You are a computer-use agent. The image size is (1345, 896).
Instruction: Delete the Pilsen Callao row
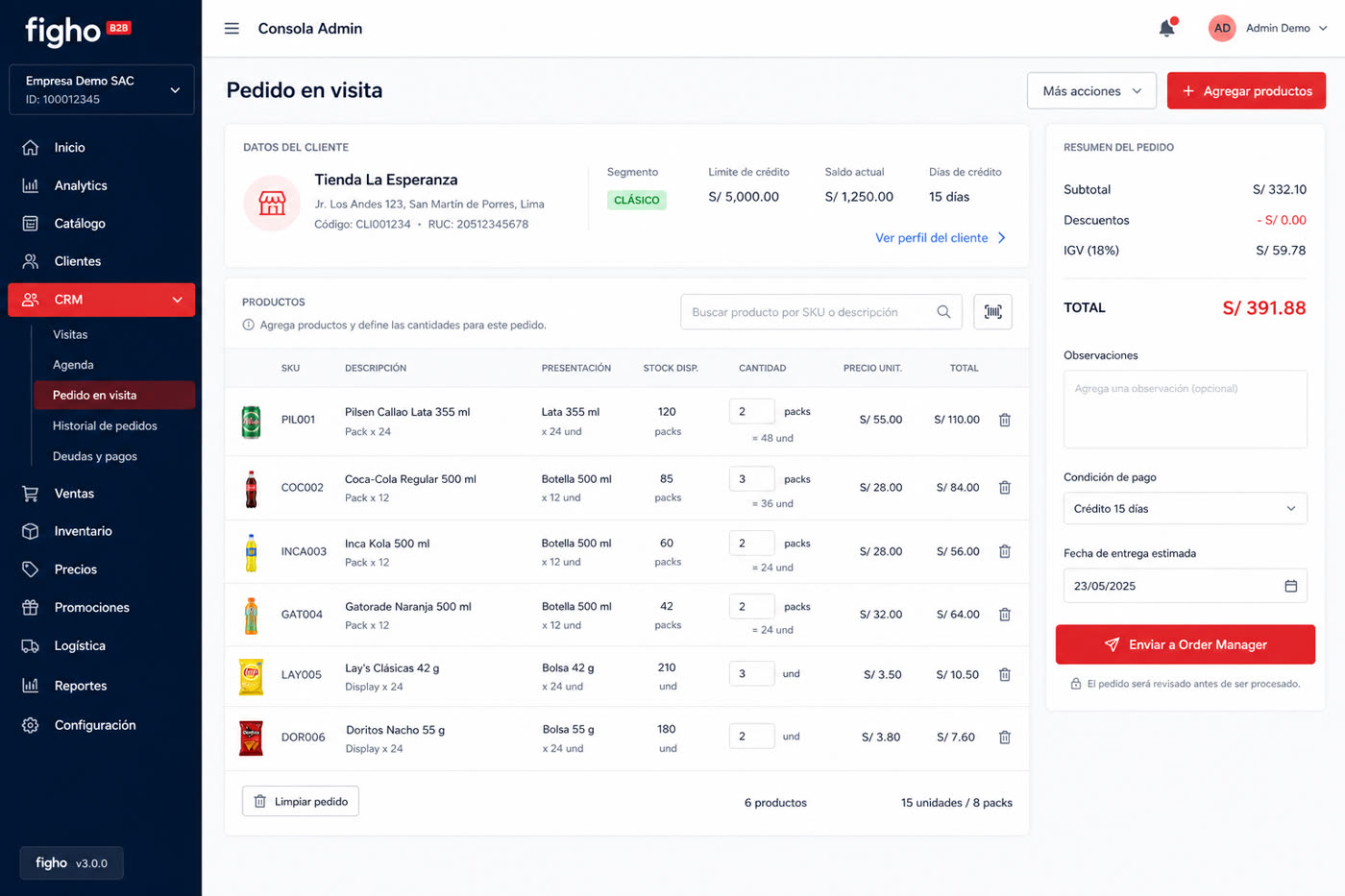click(1005, 420)
